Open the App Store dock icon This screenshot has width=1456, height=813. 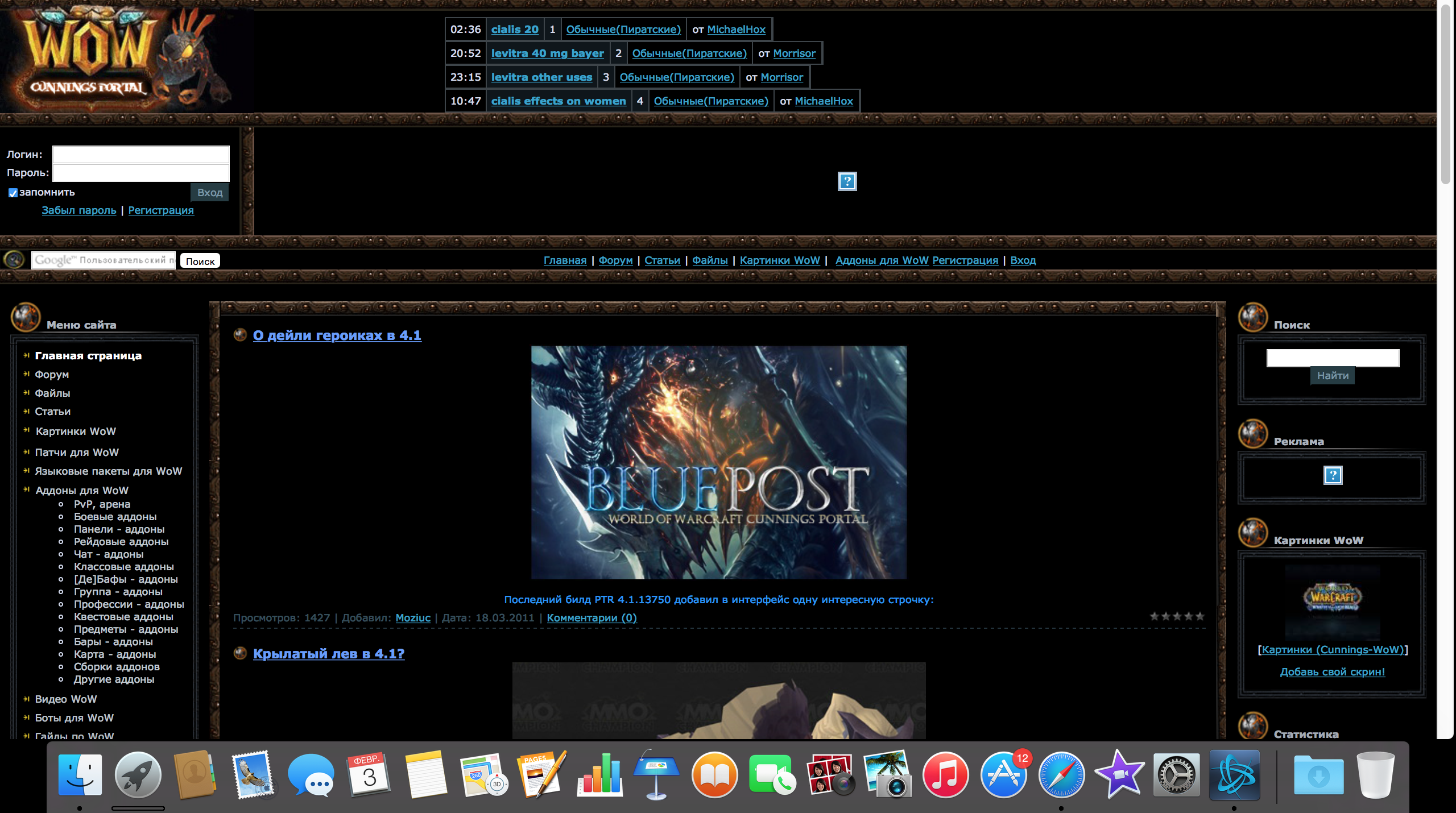[1003, 775]
